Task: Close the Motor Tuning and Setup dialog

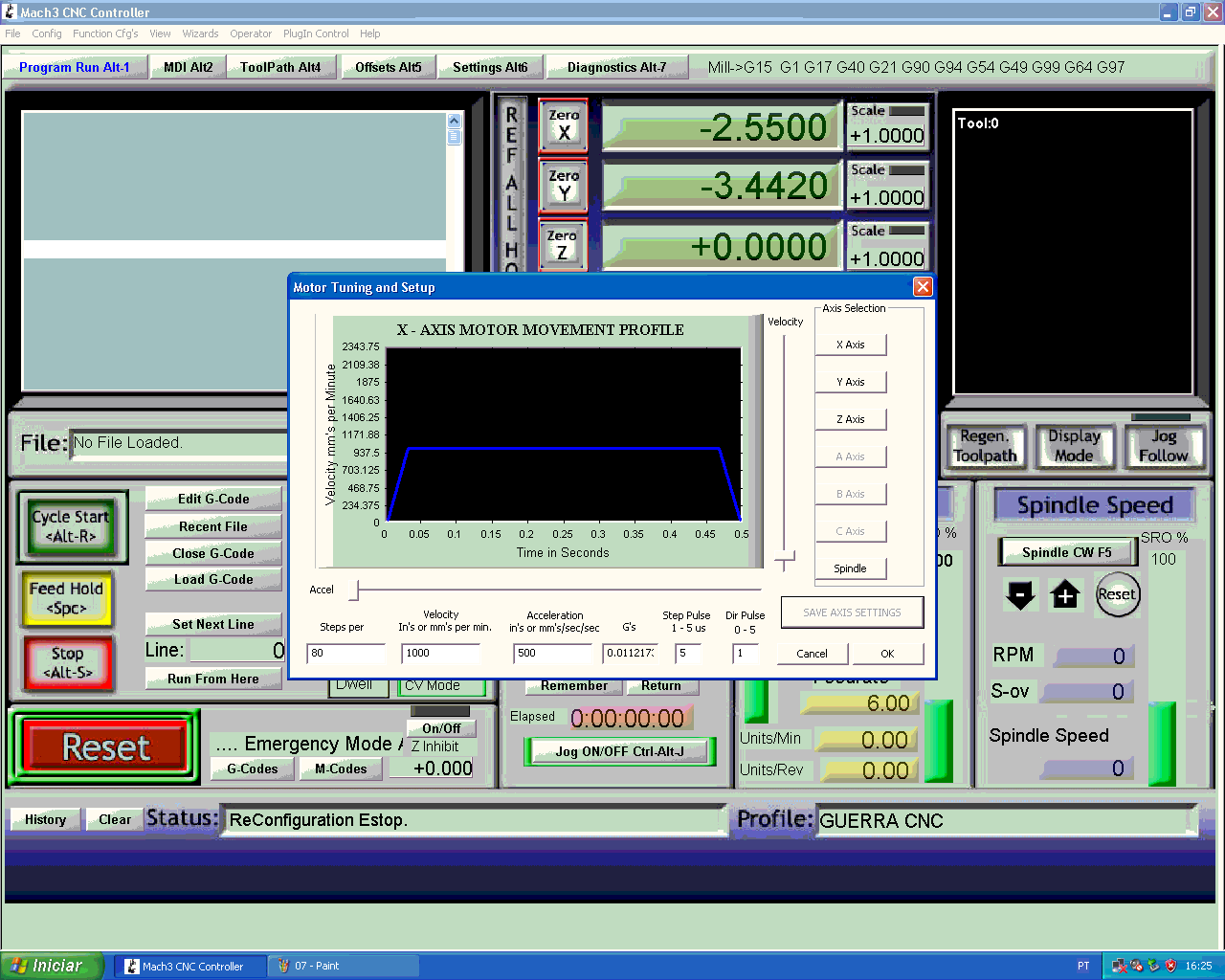Action: 923,287
